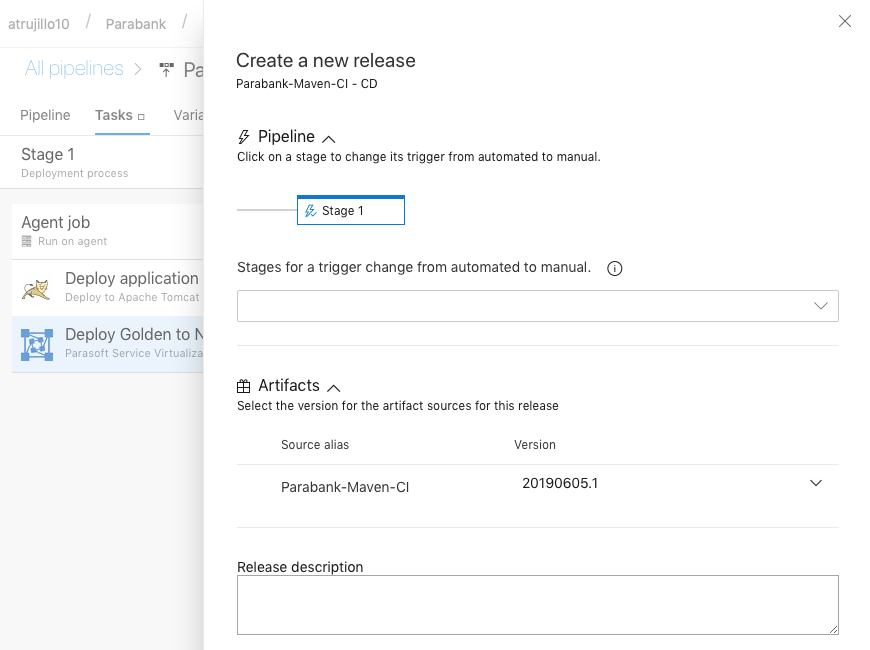Click the Parasoft Service Virtualization icon
The image size is (870, 650).
point(37,345)
